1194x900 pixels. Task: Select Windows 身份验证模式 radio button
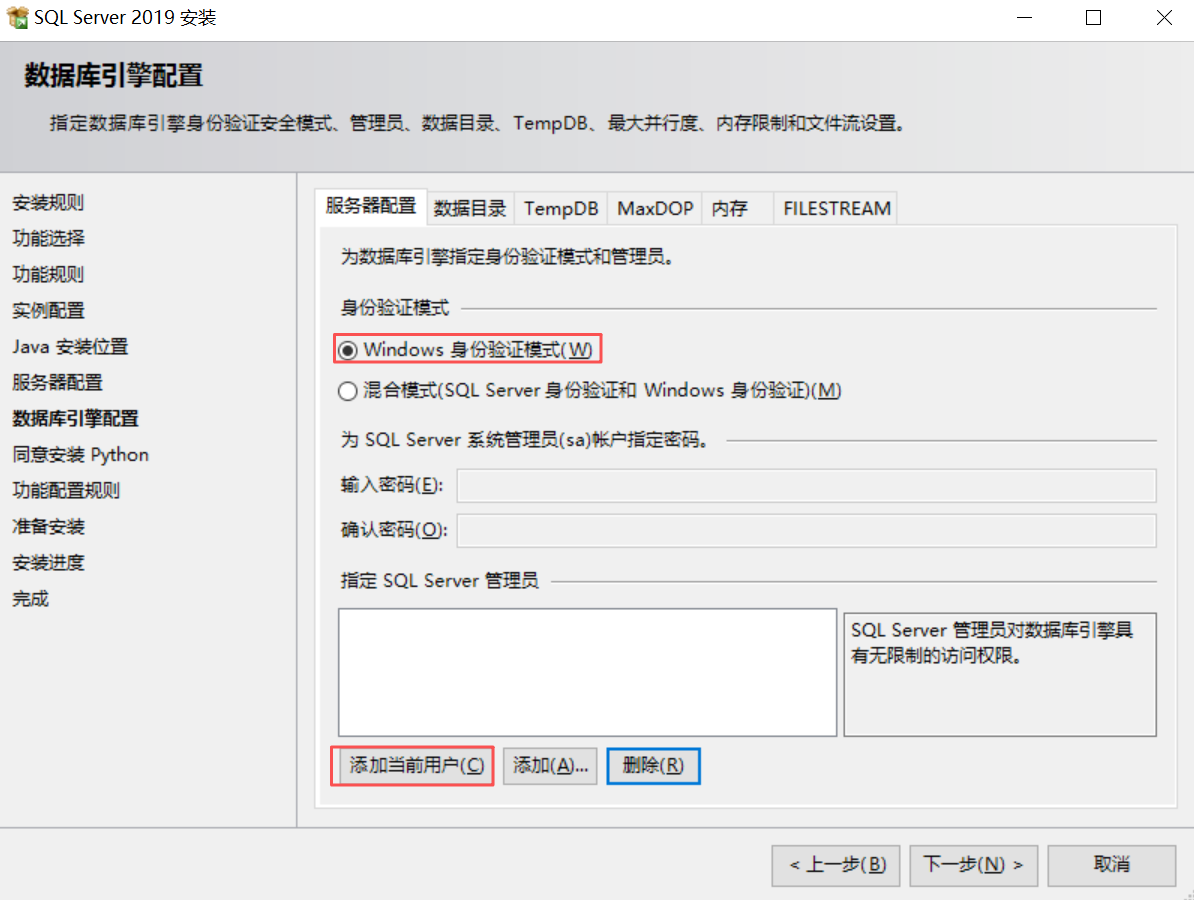348,350
